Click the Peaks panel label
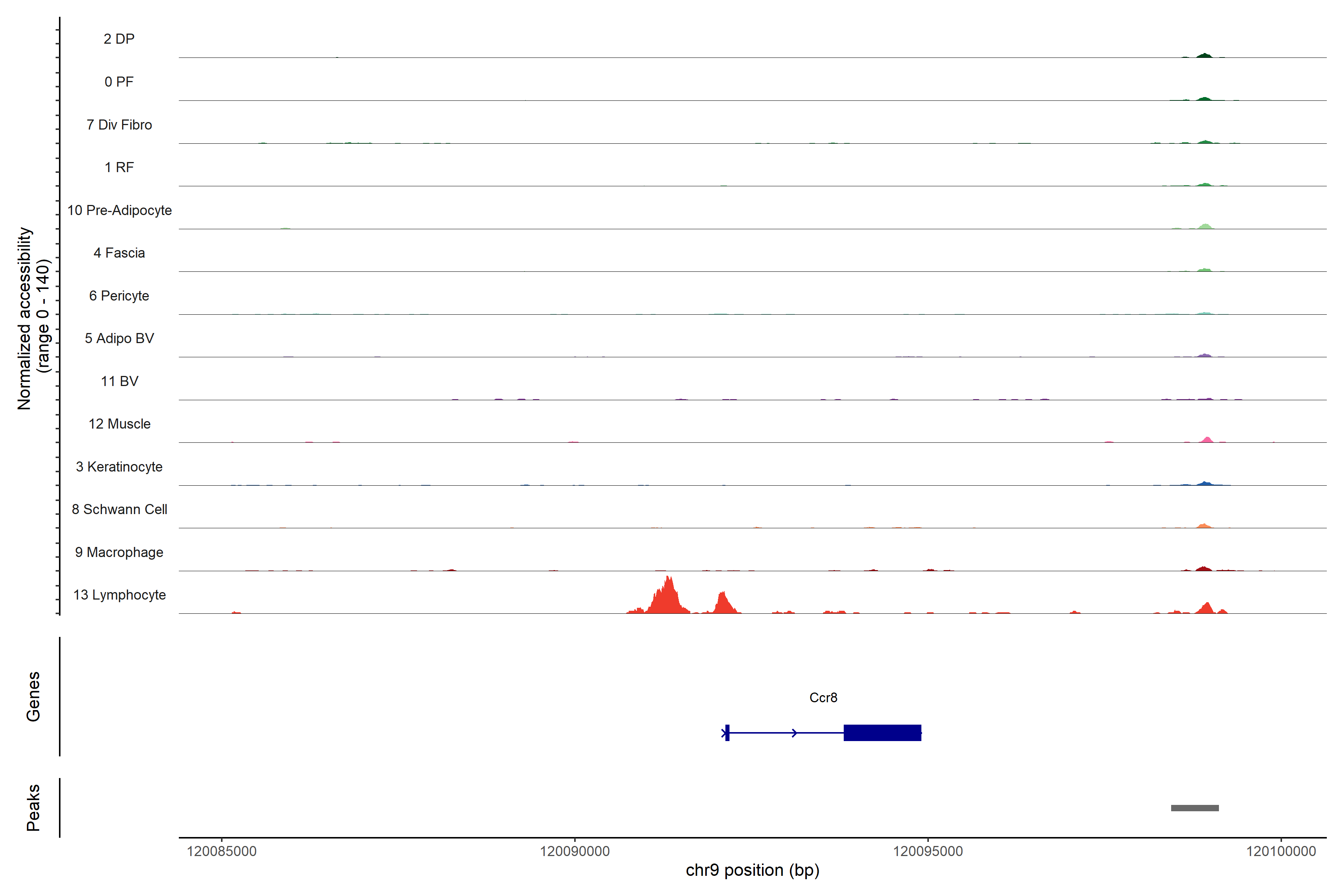Image resolution: width=1344 pixels, height=896 pixels. coord(33,808)
